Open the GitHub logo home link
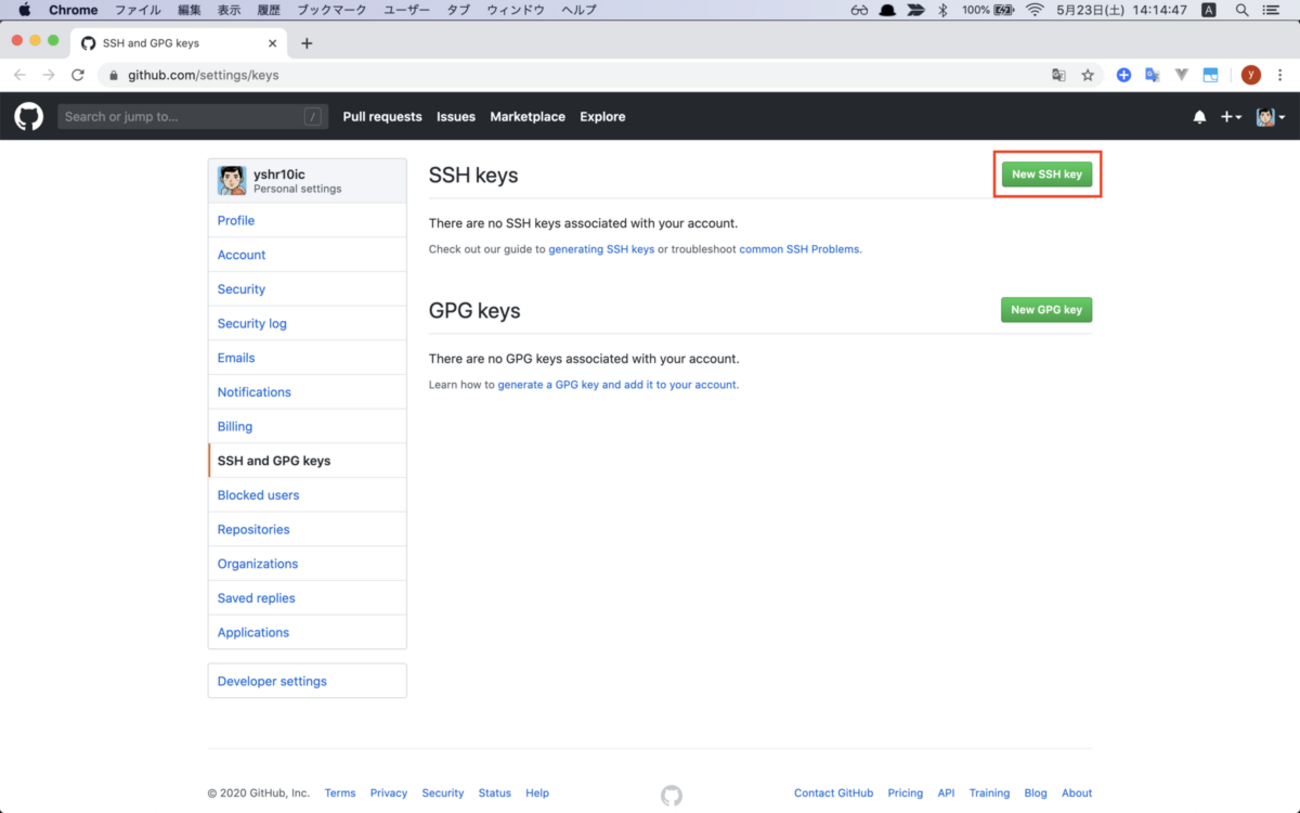The image size is (1300, 813). click(29, 117)
